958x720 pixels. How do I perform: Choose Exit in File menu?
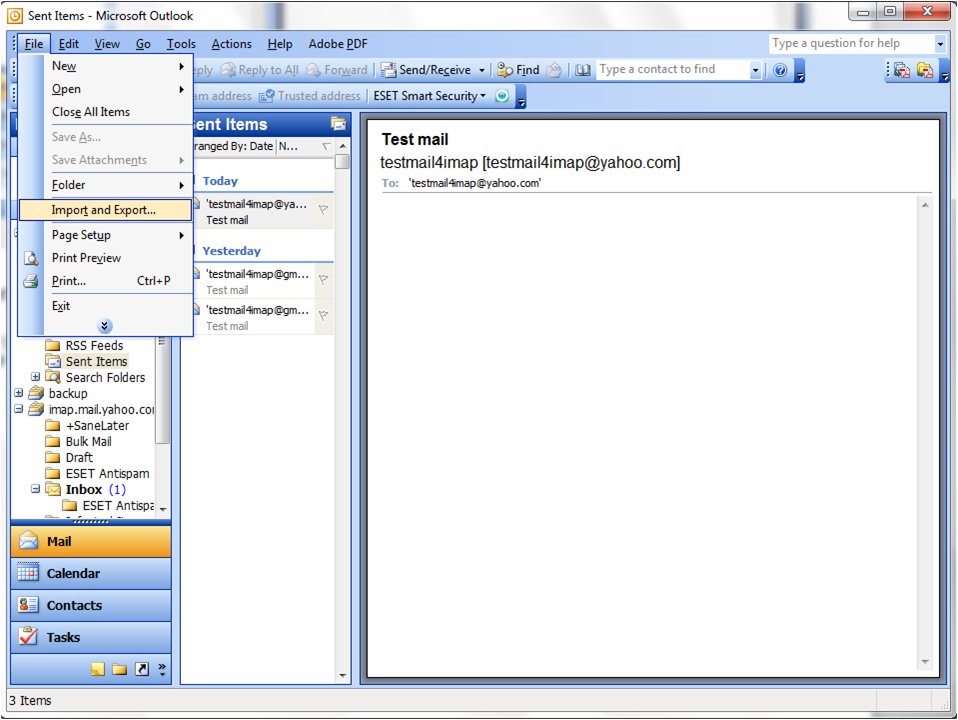click(x=105, y=306)
